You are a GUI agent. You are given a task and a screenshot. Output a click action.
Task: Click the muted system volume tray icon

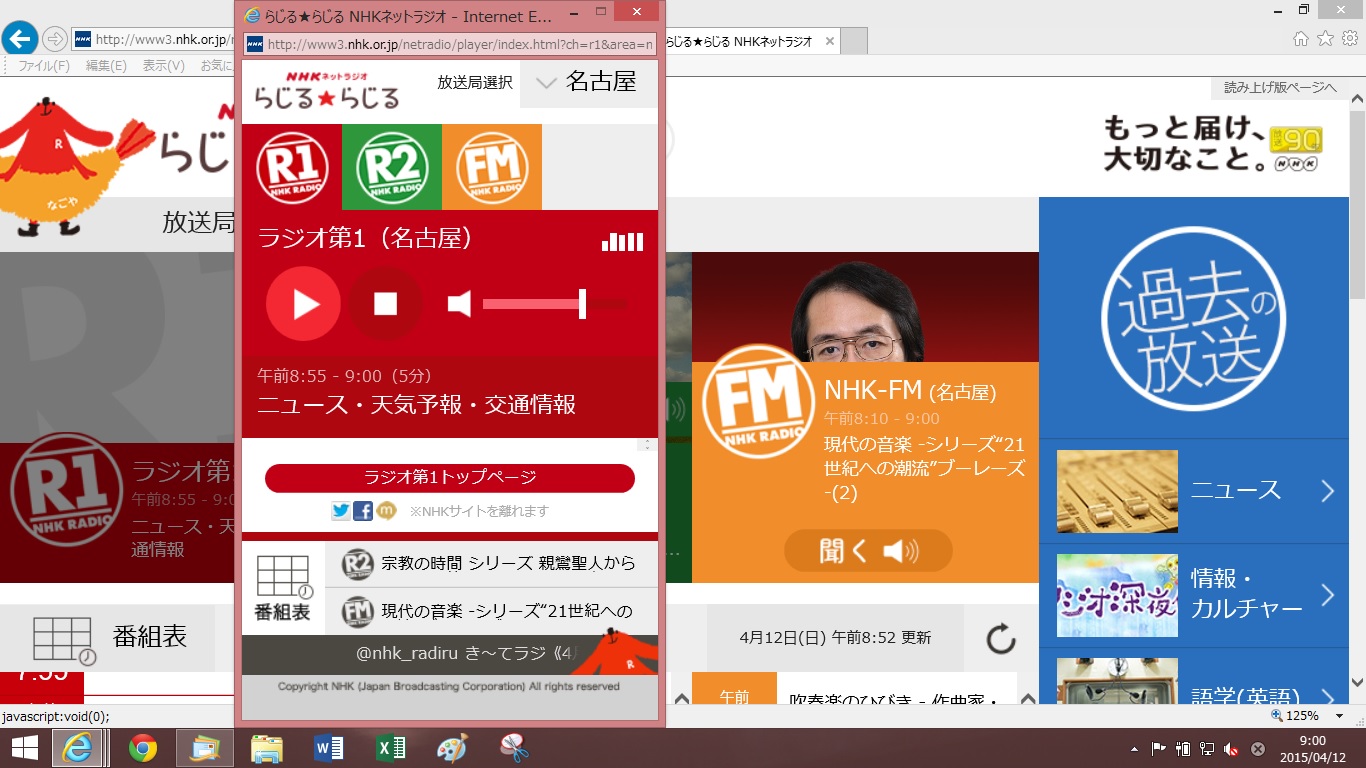tap(1232, 749)
